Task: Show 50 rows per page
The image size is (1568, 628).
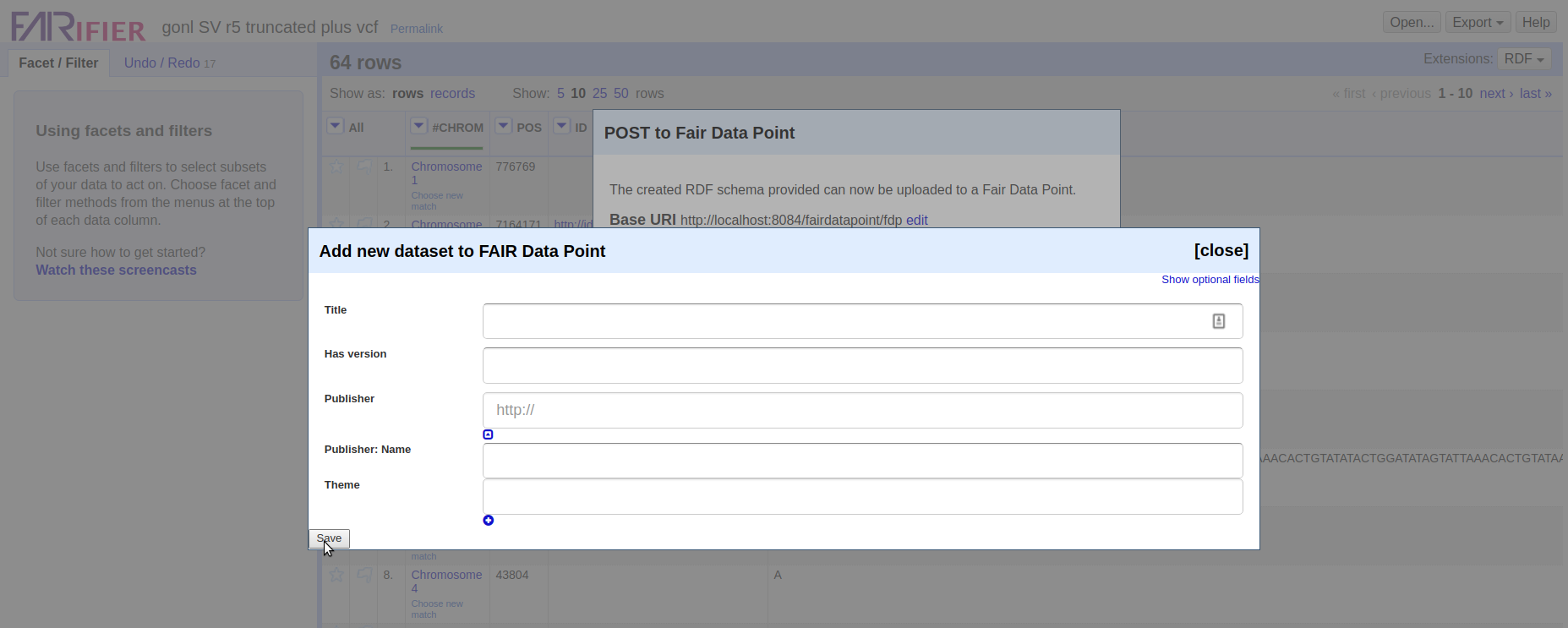Action: (620, 94)
